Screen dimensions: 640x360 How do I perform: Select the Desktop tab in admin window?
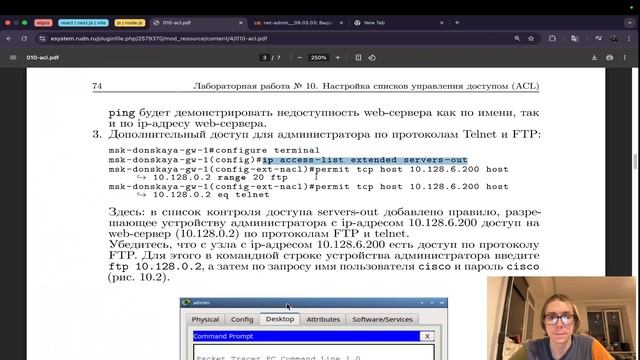[x=280, y=319]
